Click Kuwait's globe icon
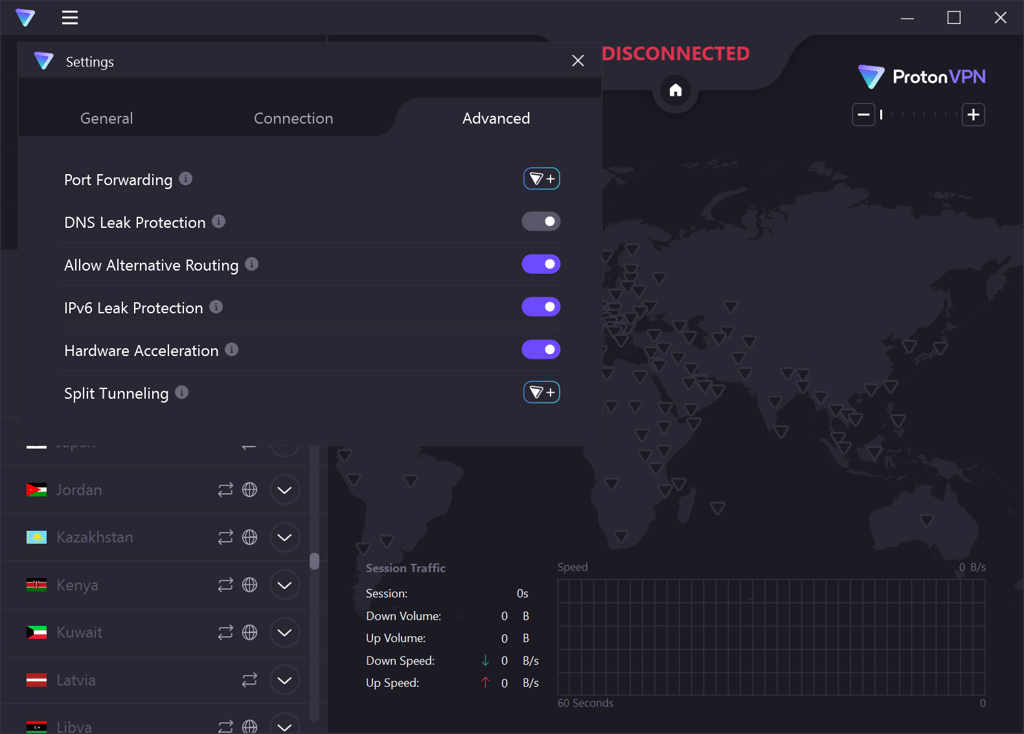 (249, 633)
